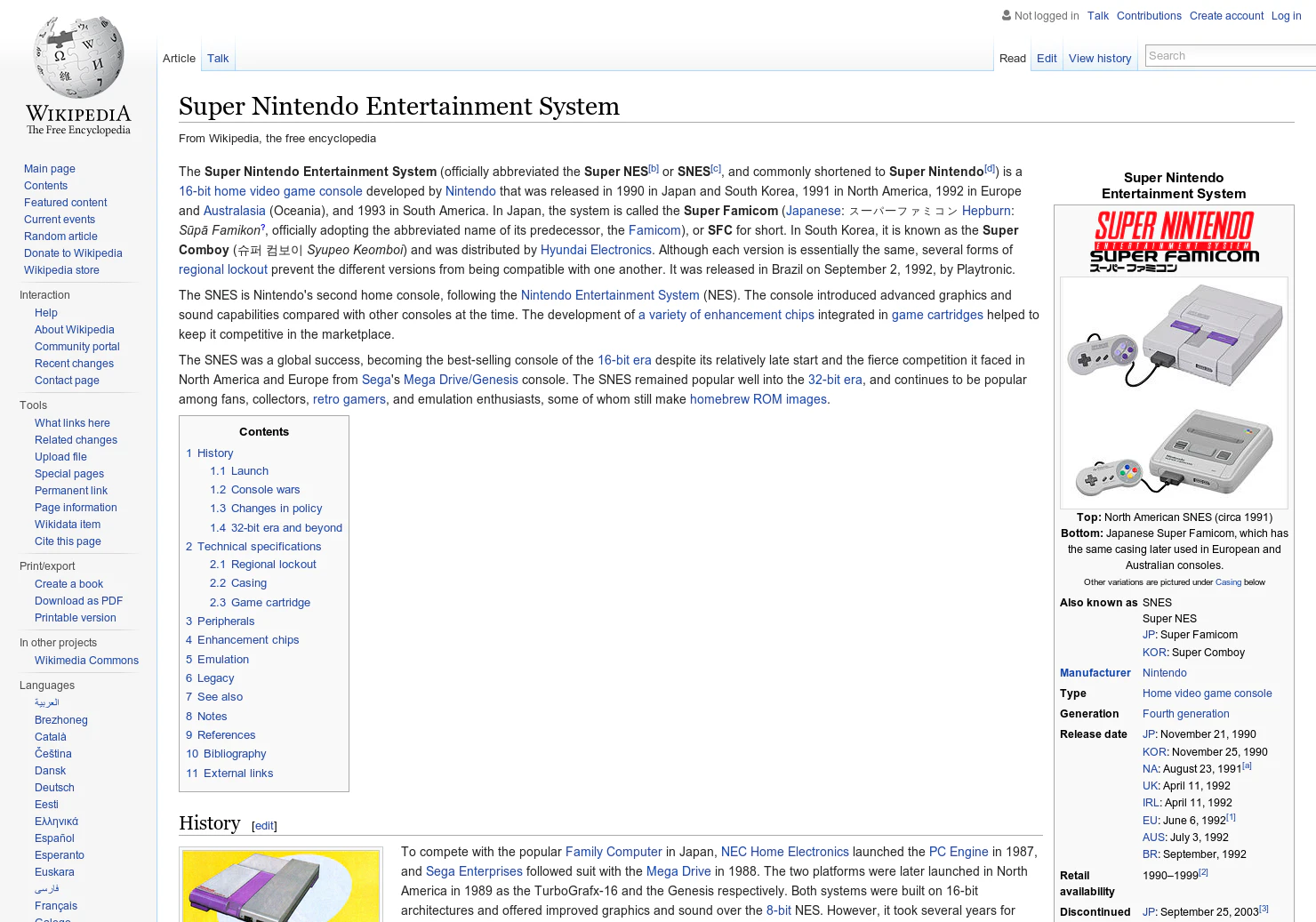Open a Random article
Screen dimensions: 1316x922
pos(60,237)
